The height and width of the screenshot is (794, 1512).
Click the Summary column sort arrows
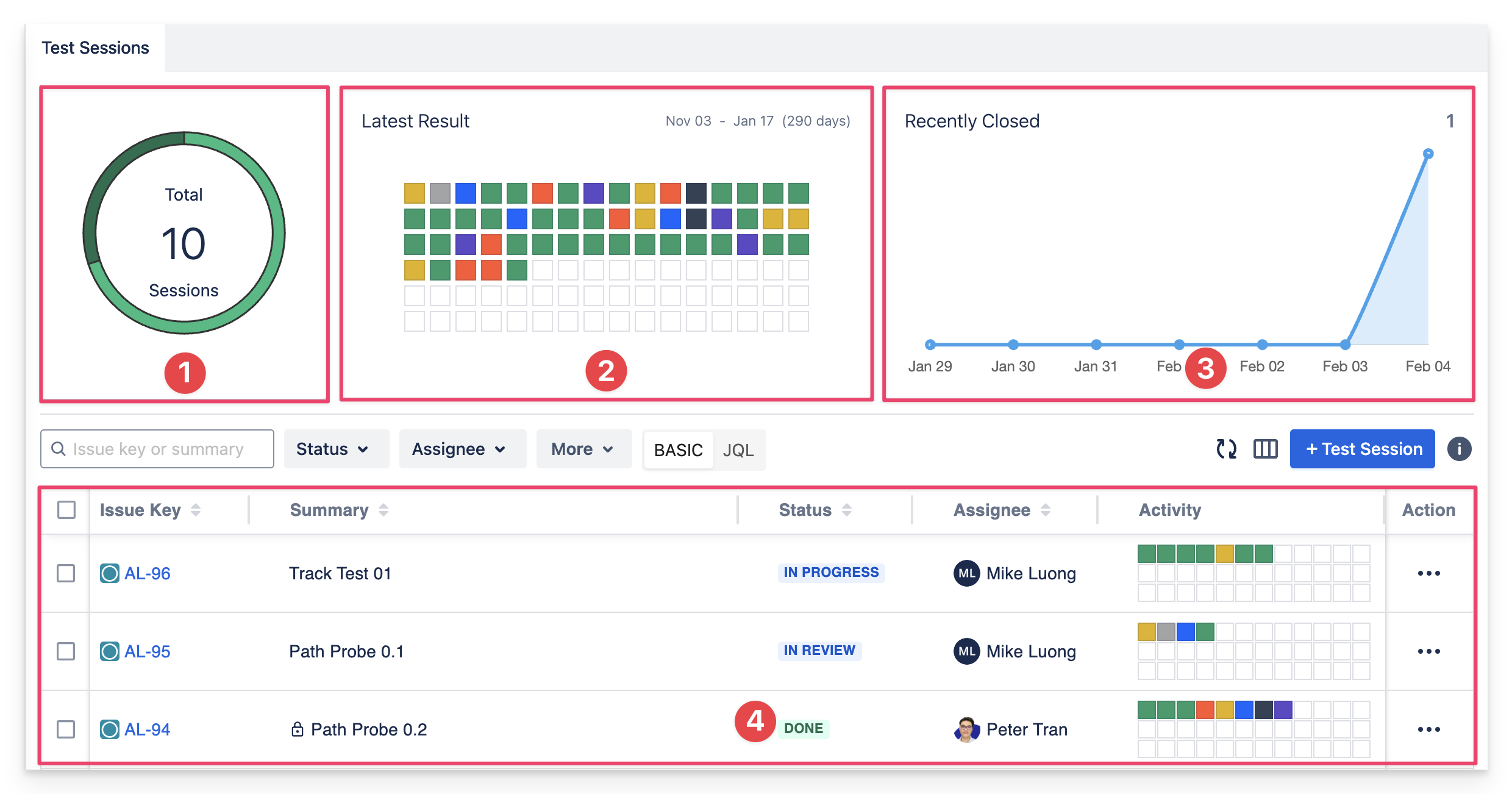[383, 510]
